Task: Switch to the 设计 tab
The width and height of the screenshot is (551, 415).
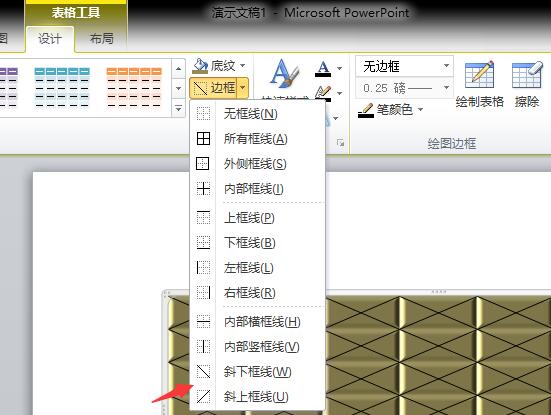Action: click(x=50, y=38)
